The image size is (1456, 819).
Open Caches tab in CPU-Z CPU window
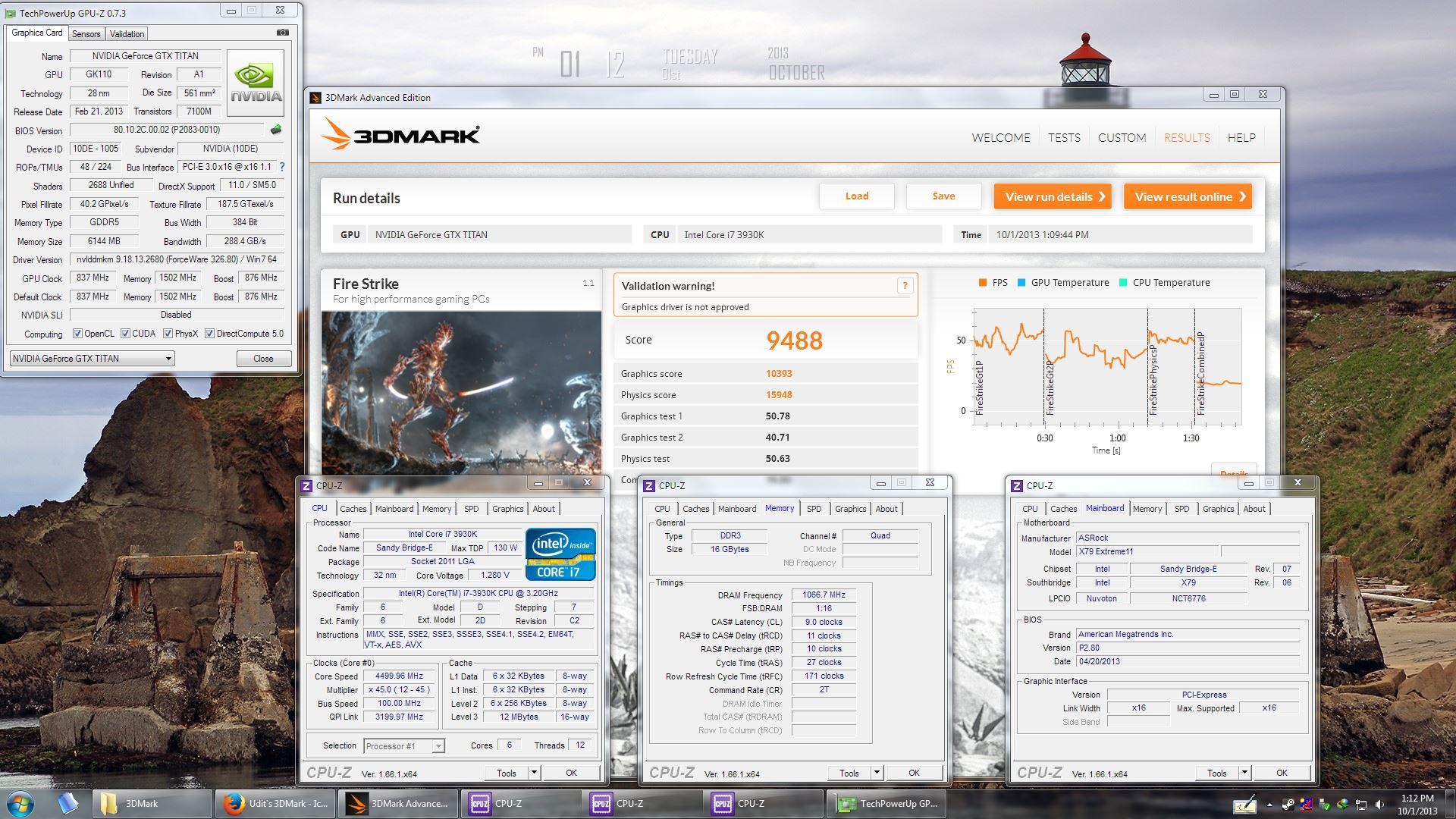click(353, 509)
